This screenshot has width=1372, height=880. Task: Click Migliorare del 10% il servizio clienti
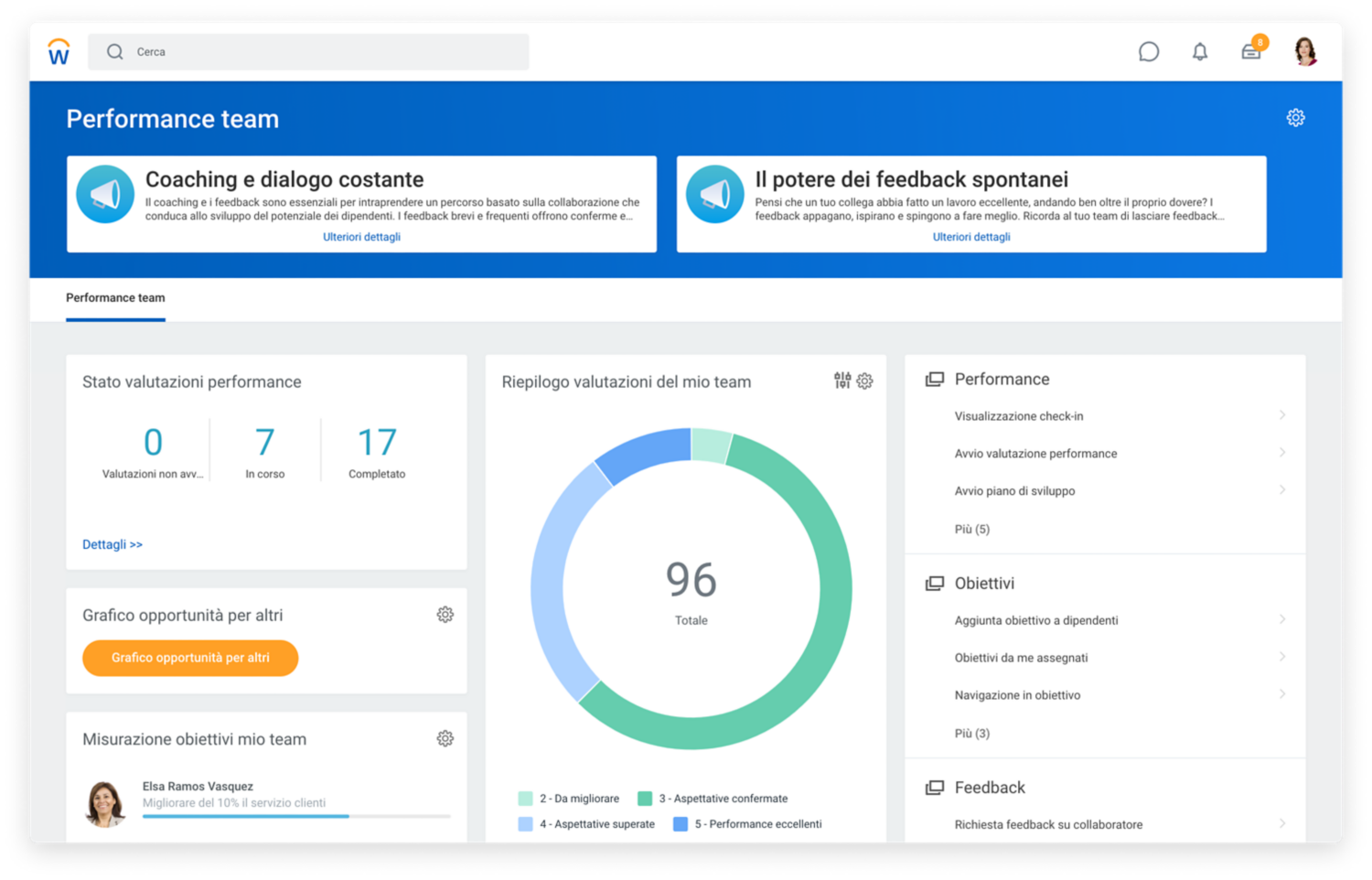(x=234, y=803)
